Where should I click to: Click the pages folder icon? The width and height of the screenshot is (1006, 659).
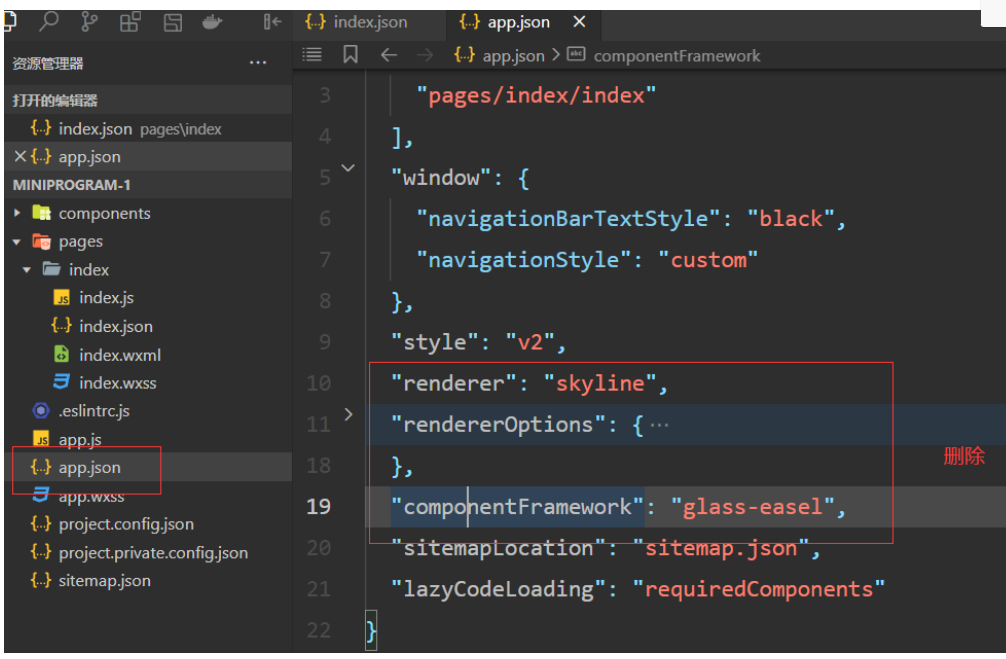pyautogui.click(x=42, y=241)
